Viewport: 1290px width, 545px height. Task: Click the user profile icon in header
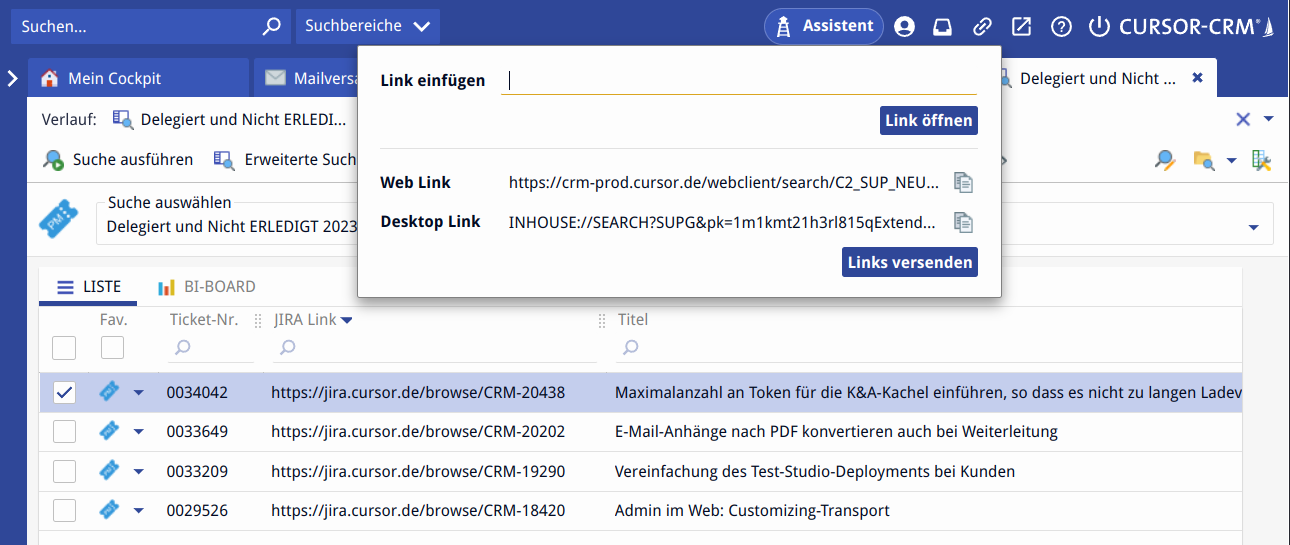pyautogui.click(x=905, y=27)
